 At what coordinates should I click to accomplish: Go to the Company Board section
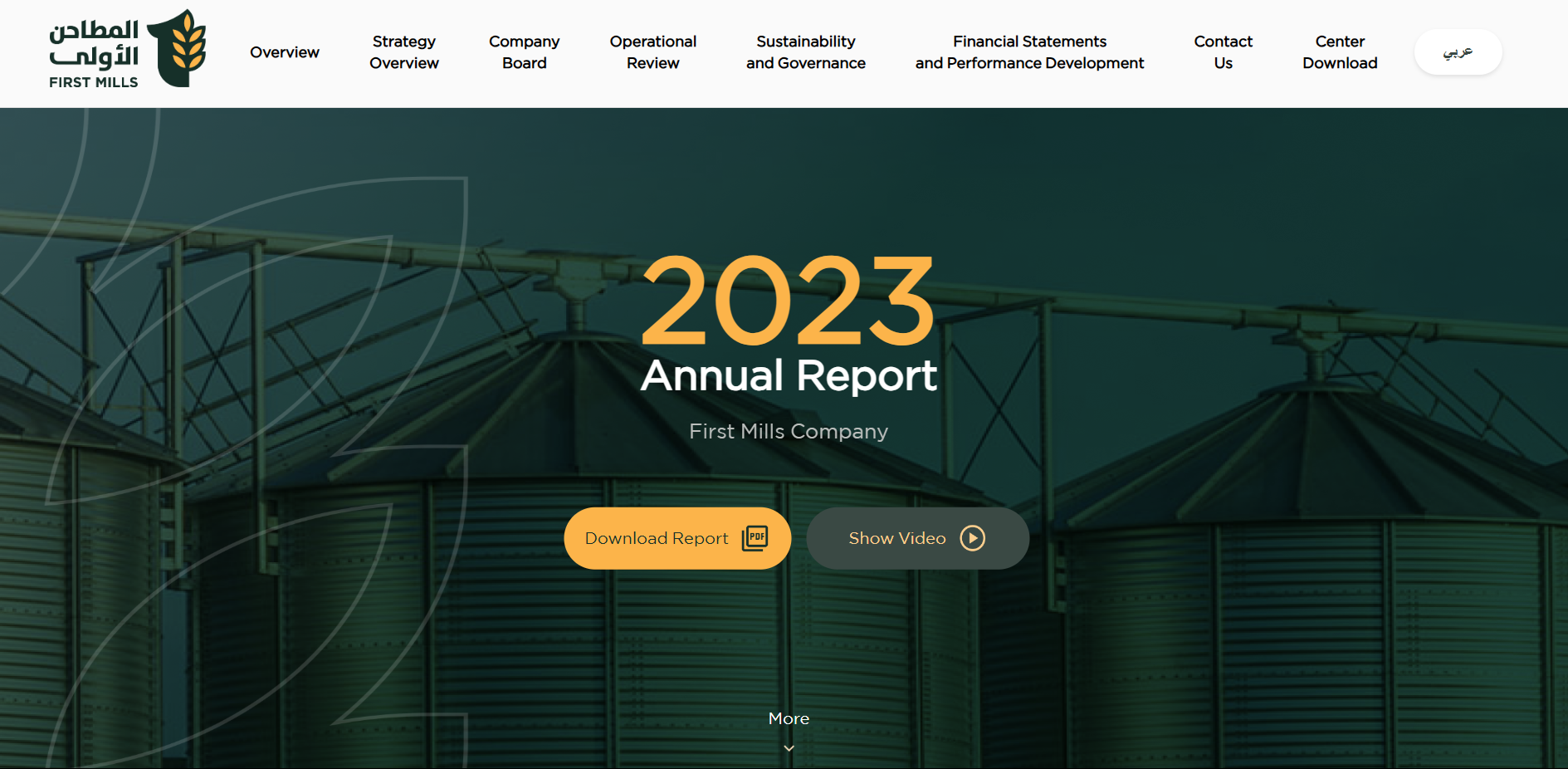click(x=525, y=52)
